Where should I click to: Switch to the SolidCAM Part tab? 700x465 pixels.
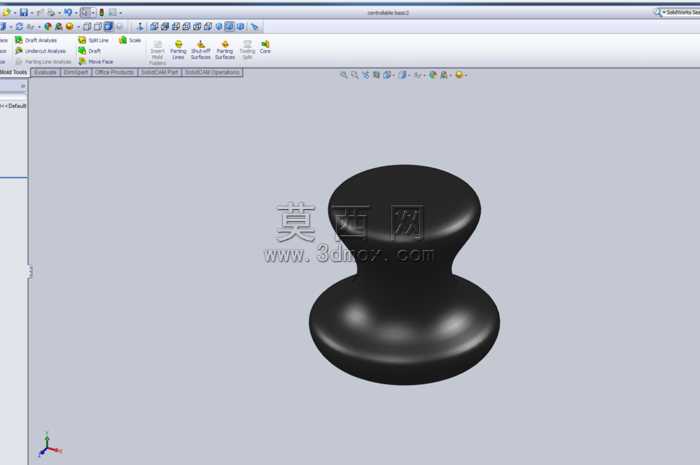159,72
